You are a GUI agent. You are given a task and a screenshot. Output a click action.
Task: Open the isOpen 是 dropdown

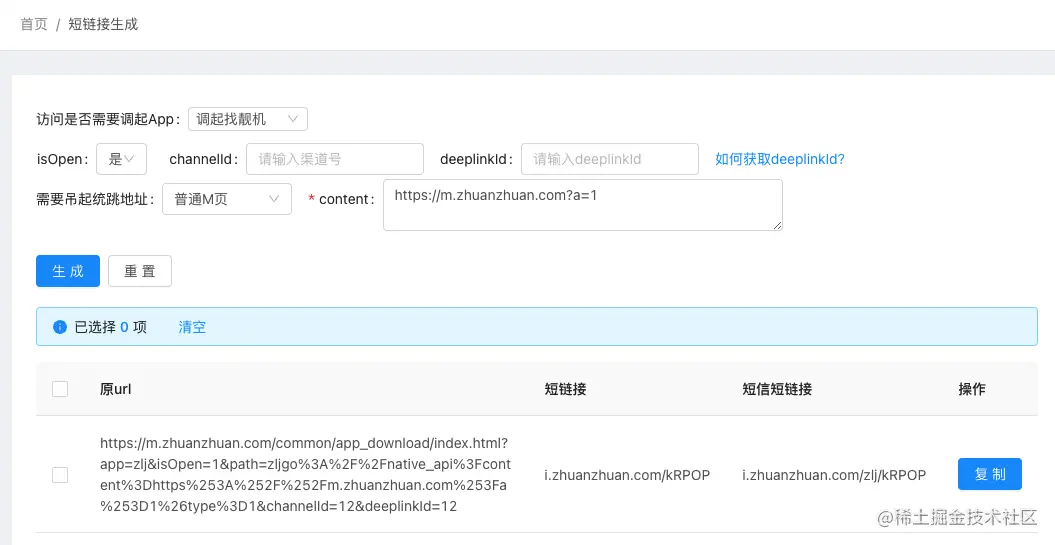click(121, 159)
